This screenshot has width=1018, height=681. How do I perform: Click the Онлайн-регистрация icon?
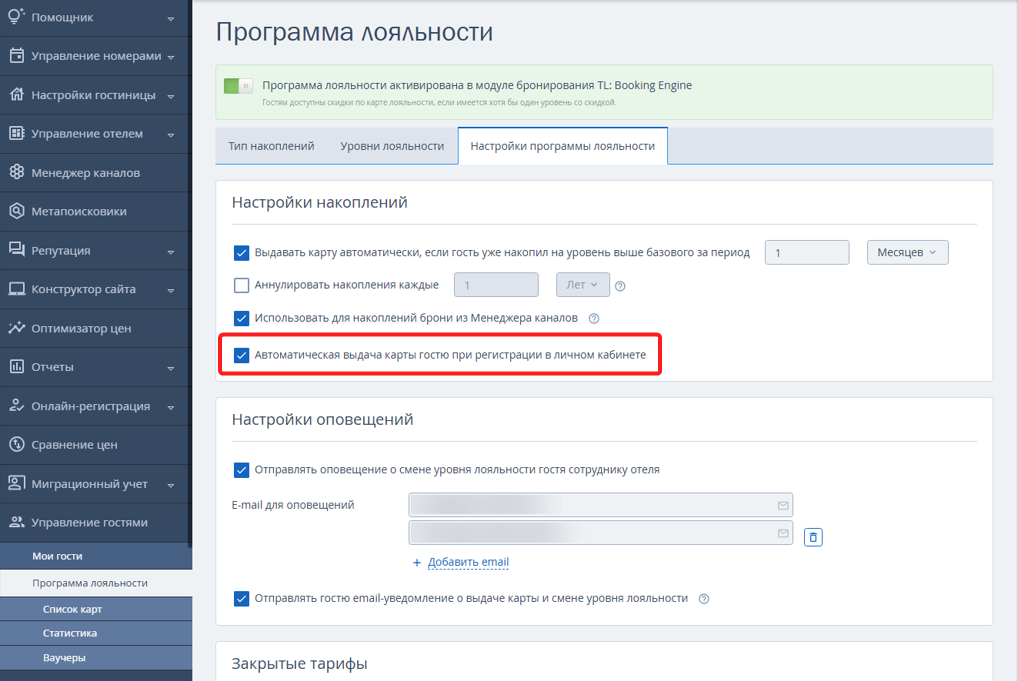click(x=16, y=406)
